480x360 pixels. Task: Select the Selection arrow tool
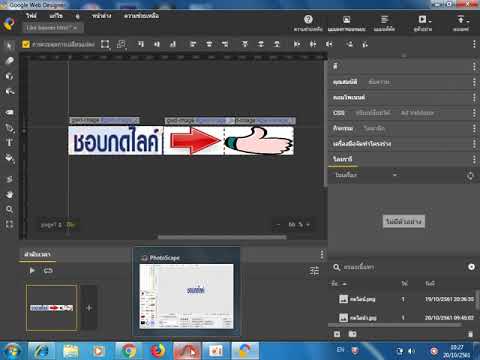tap(9, 45)
